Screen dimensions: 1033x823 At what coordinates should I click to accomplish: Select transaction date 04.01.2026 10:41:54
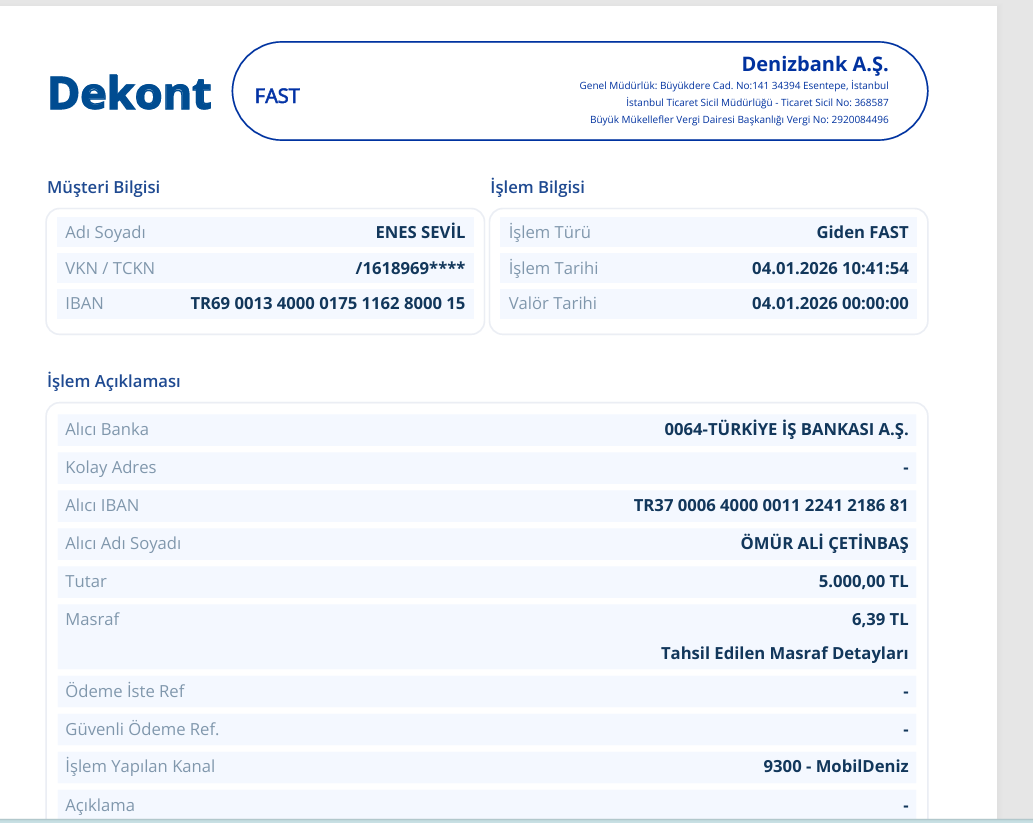[x=830, y=268]
